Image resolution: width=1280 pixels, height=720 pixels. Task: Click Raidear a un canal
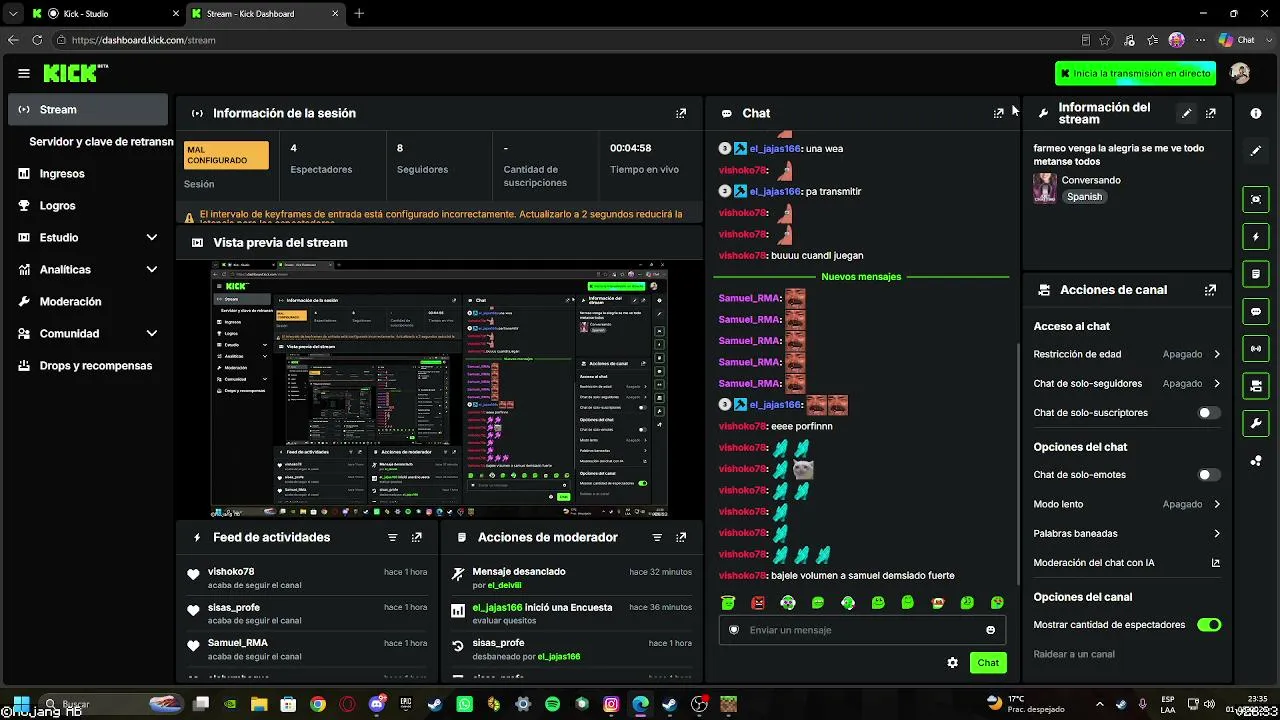coord(1074,655)
